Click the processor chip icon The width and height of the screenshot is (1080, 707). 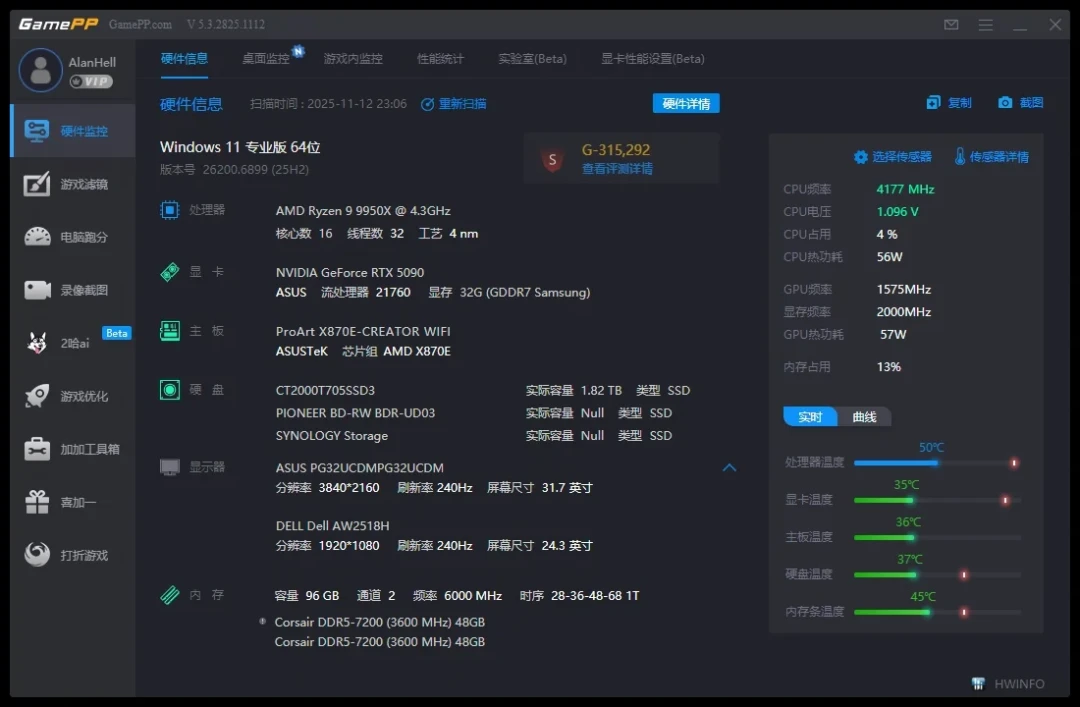pyautogui.click(x=169, y=209)
